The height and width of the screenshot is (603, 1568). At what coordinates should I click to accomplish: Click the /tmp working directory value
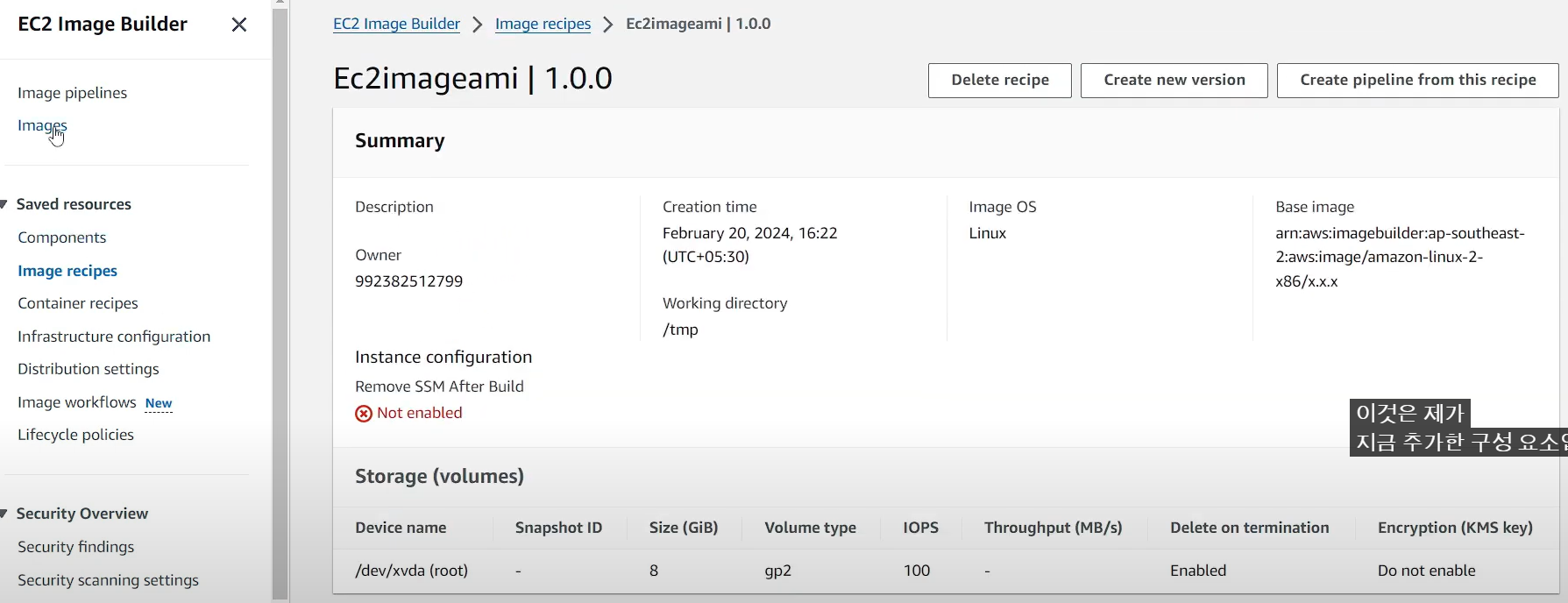(680, 330)
